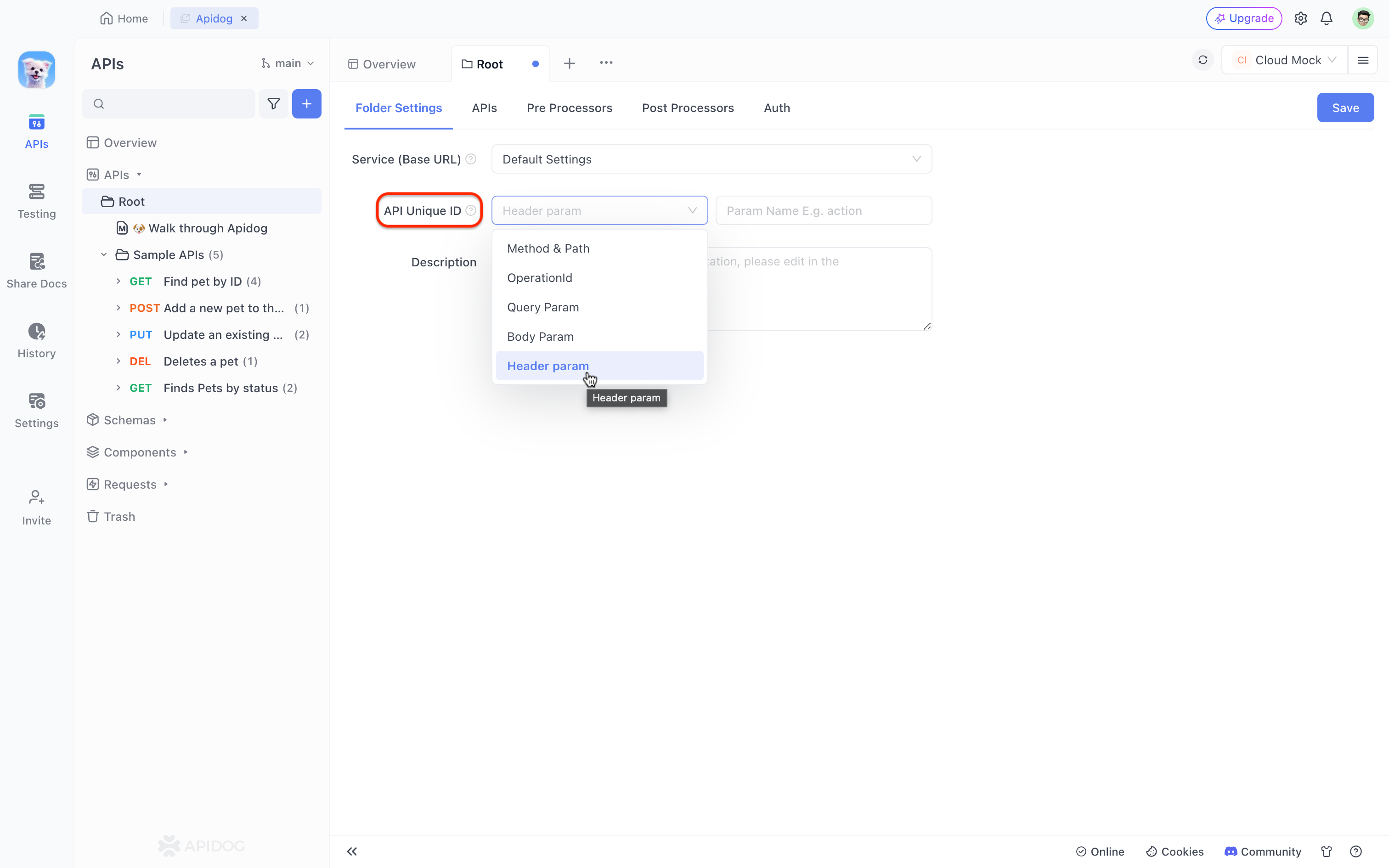Collapse the sidebar with double-chevron icon
The height and width of the screenshot is (868, 1389).
click(352, 851)
